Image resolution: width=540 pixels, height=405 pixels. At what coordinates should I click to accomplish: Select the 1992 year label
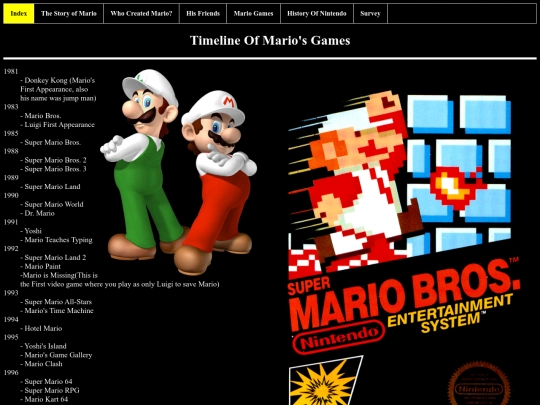point(11,249)
